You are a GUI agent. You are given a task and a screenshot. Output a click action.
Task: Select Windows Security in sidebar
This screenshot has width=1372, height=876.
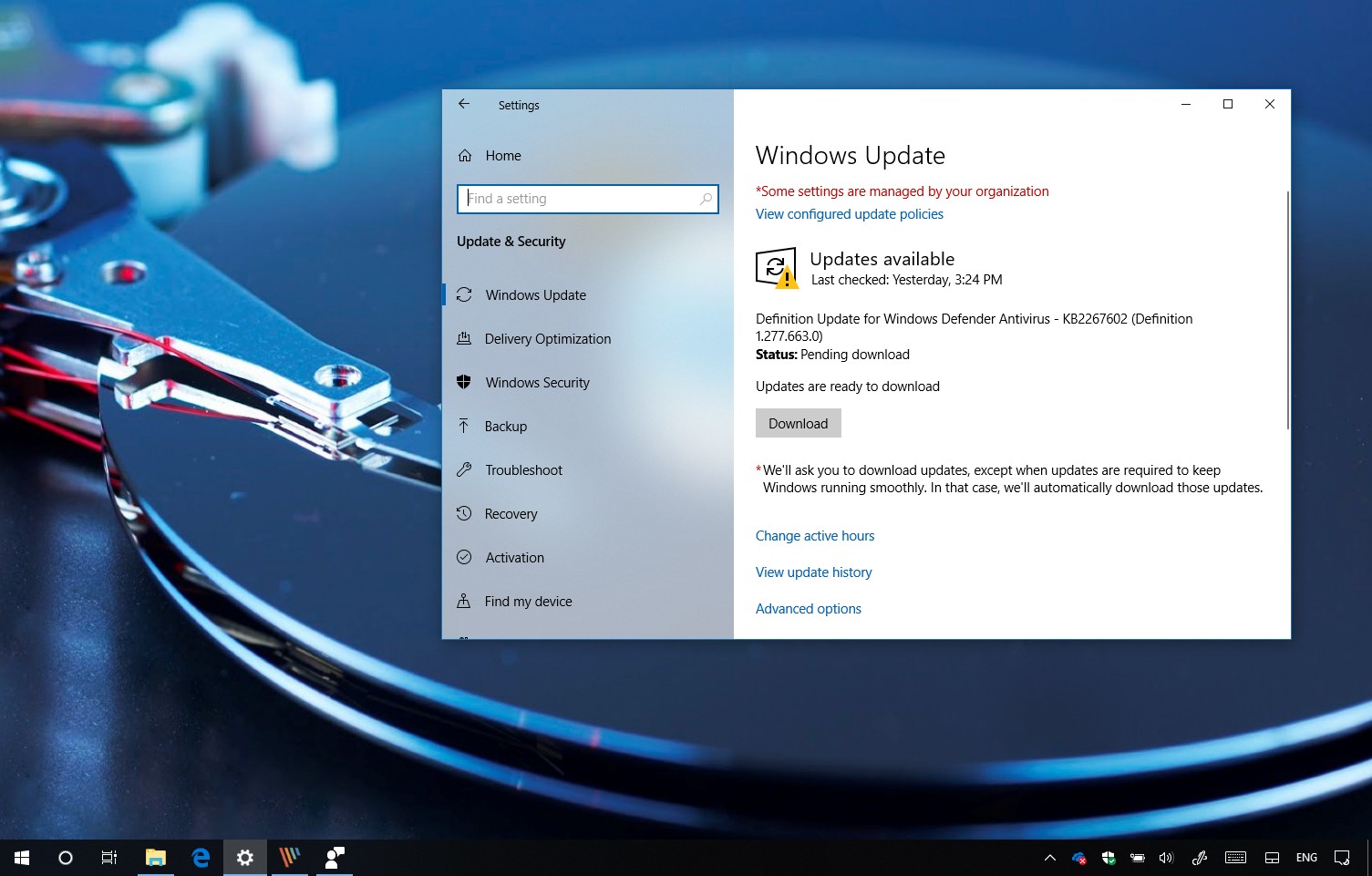[x=588, y=382]
